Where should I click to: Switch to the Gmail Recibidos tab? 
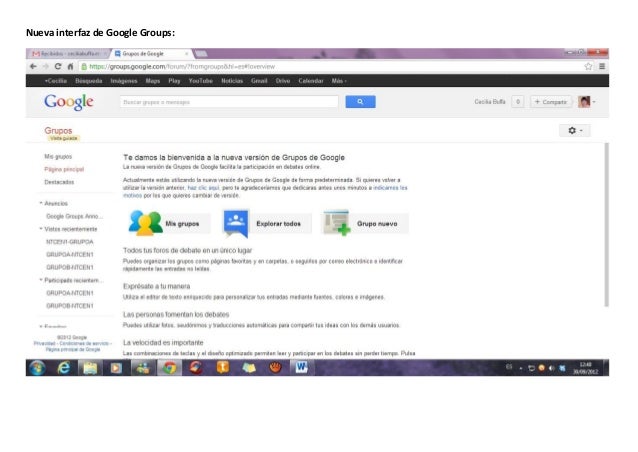pos(68,54)
